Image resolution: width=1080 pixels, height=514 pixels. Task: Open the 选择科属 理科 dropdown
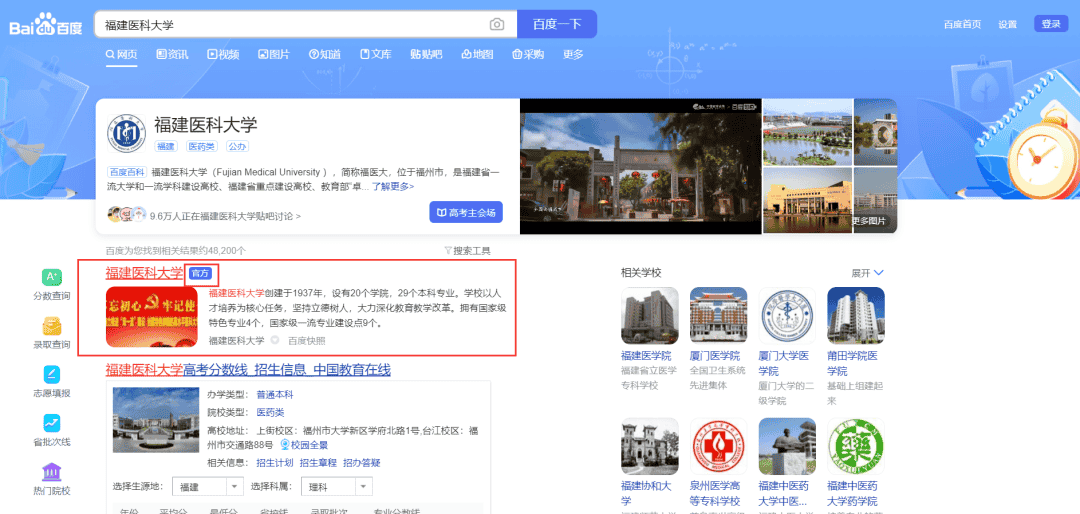[x=337, y=486]
